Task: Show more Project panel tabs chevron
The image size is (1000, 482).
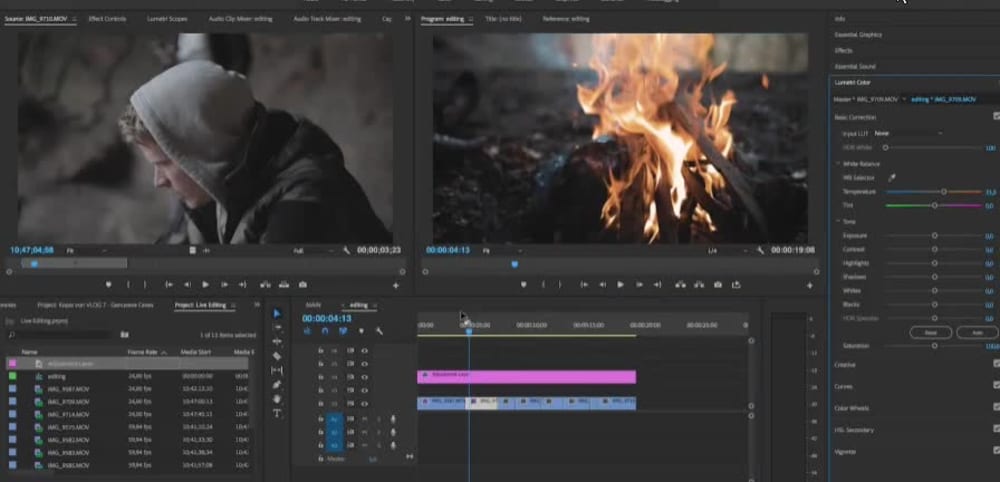Action: point(257,305)
